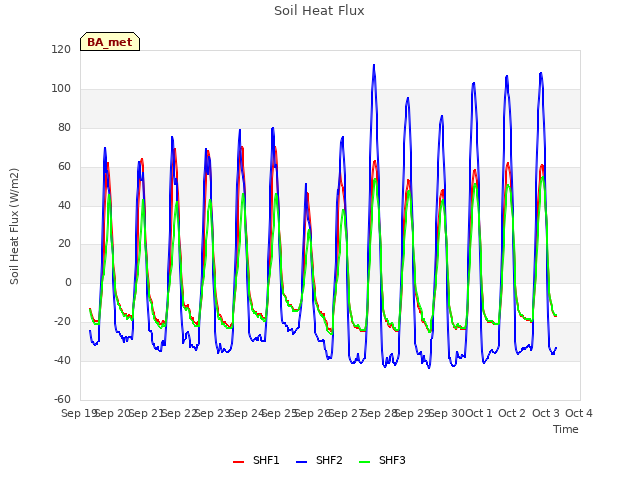Image resolution: width=640 pixels, height=480 pixels.
Task: Click the last blue SHF2 peak near Oct 3
Action: [x=541, y=73]
